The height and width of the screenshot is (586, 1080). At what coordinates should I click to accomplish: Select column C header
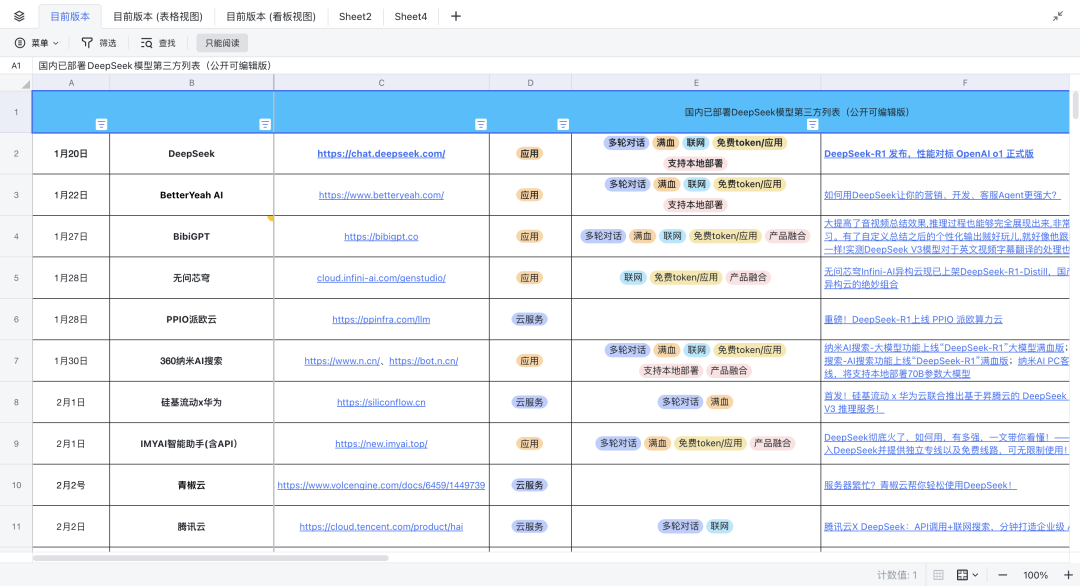382,83
